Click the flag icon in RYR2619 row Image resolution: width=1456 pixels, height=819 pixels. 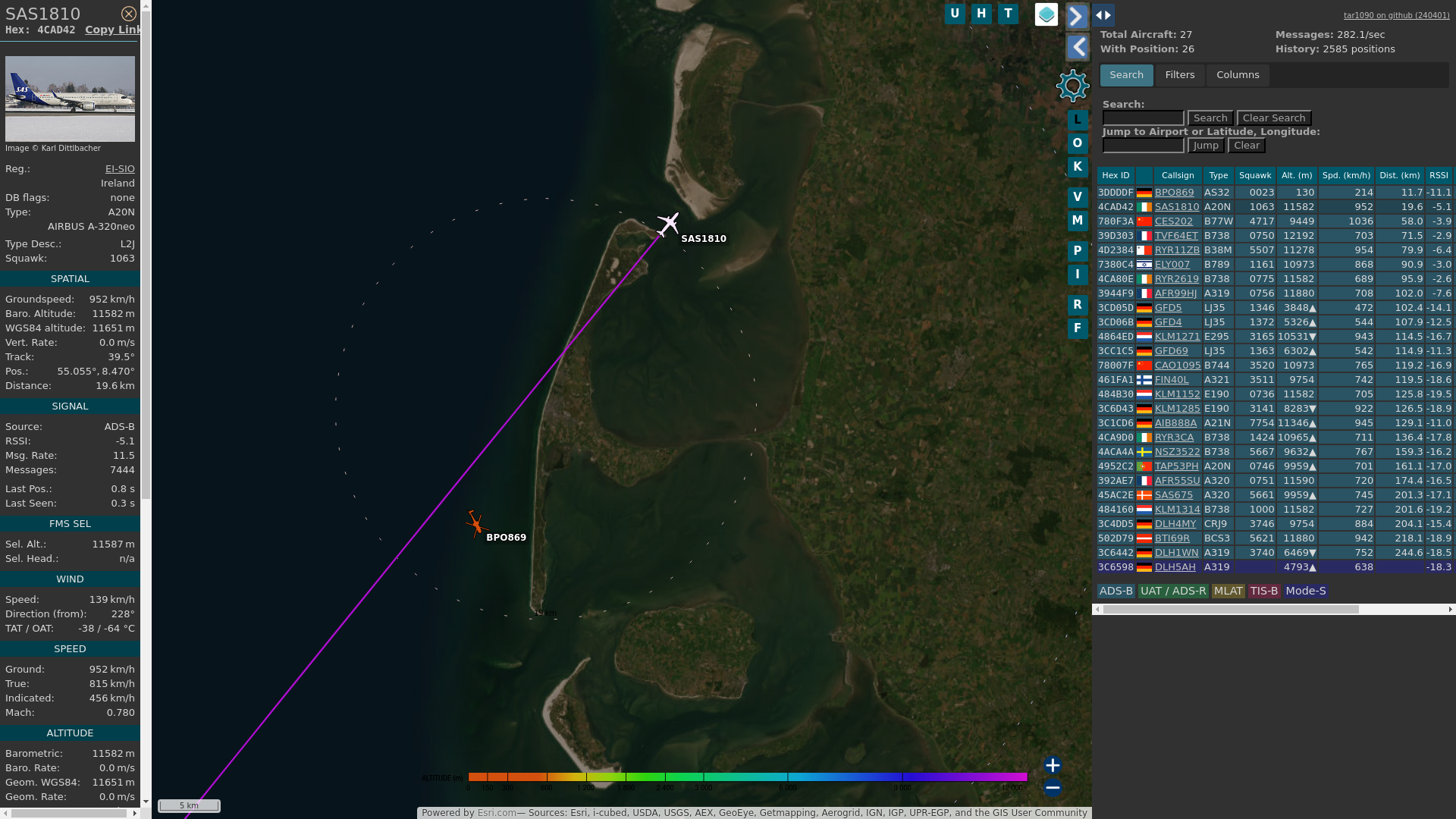pos(1144,279)
